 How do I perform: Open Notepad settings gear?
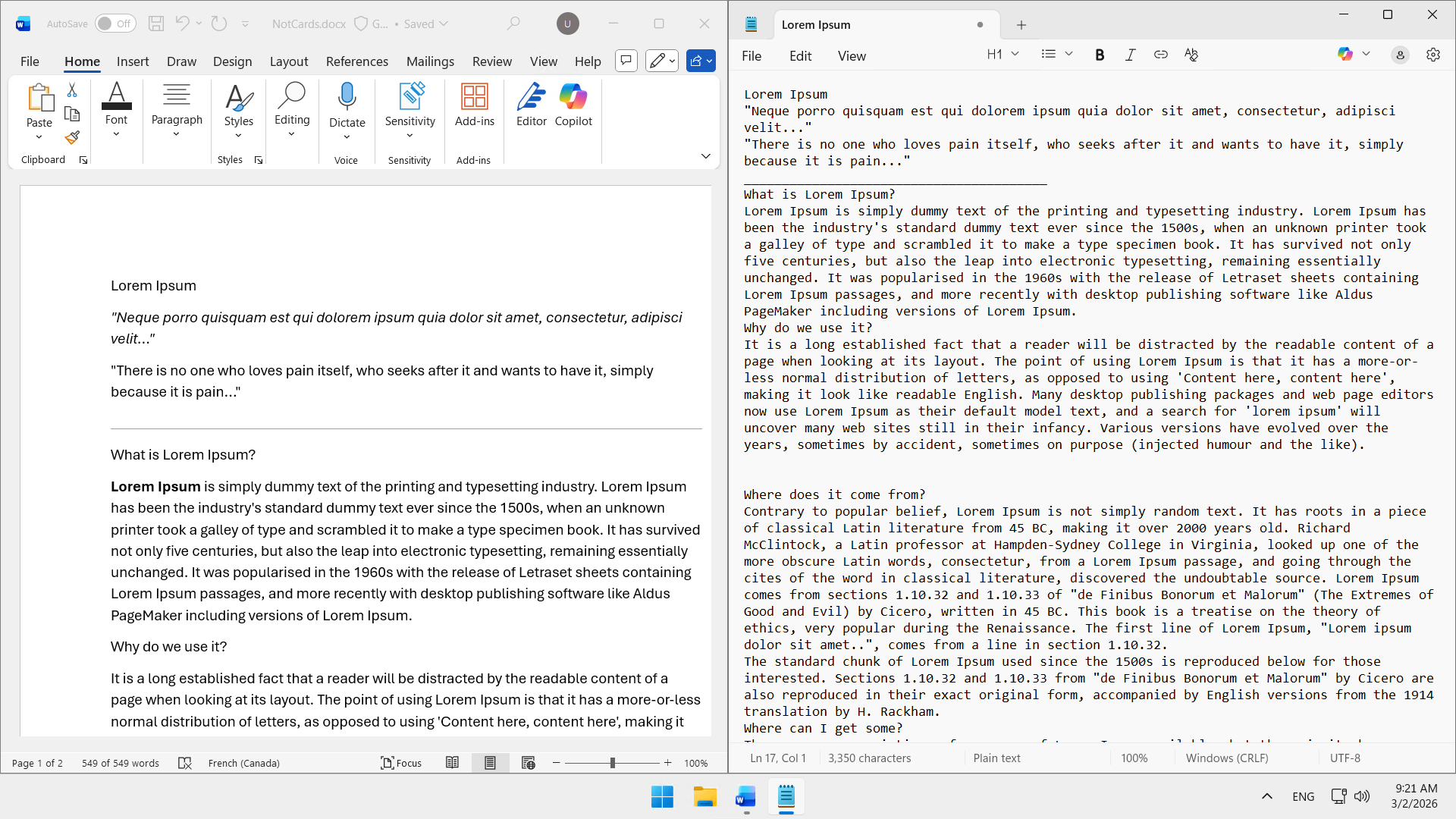click(1432, 55)
